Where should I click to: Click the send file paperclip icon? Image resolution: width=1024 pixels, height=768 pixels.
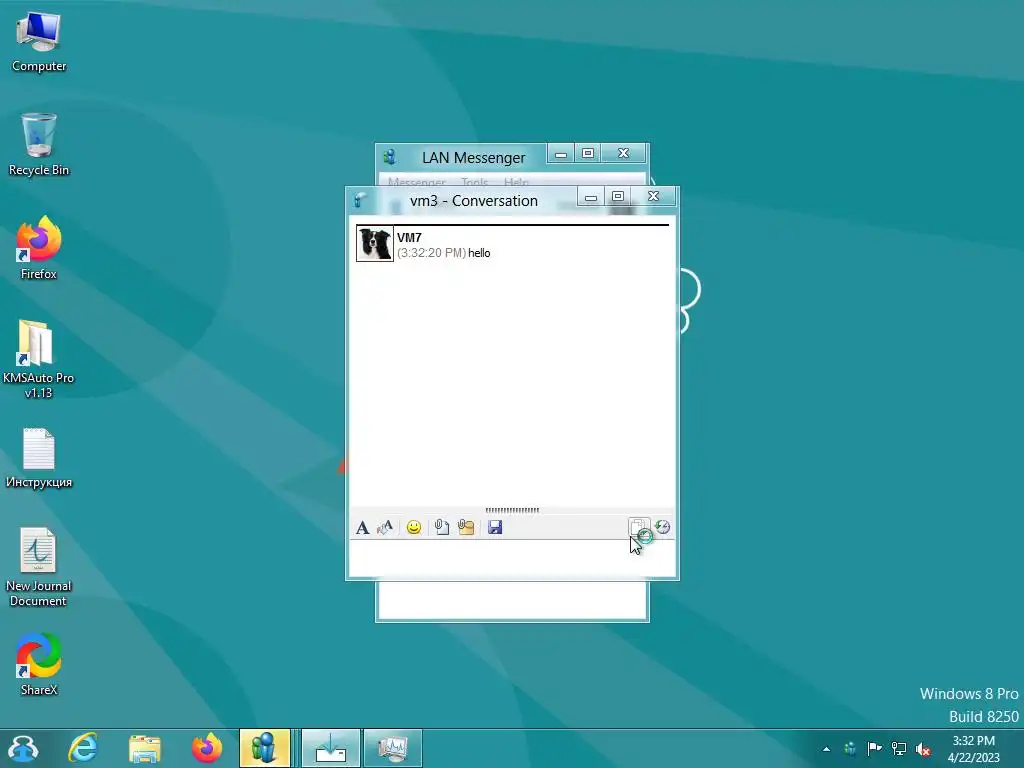pyautogui.click(x=441, y=527)
